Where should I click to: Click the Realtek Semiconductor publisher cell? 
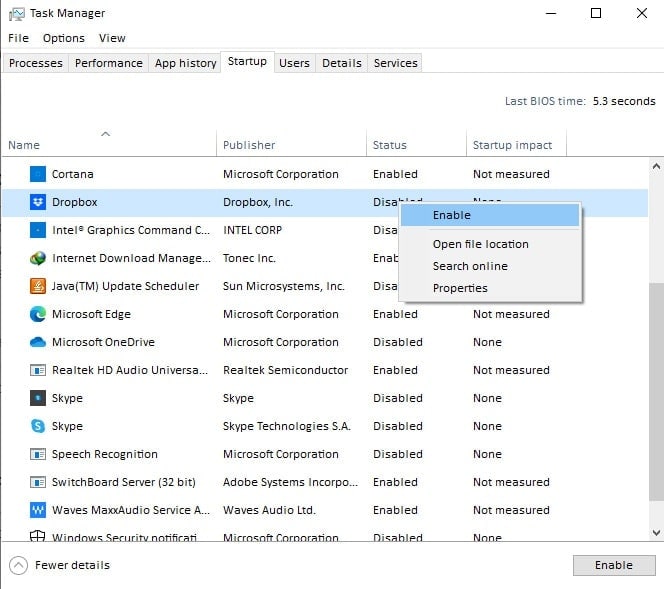click(285, 370)
